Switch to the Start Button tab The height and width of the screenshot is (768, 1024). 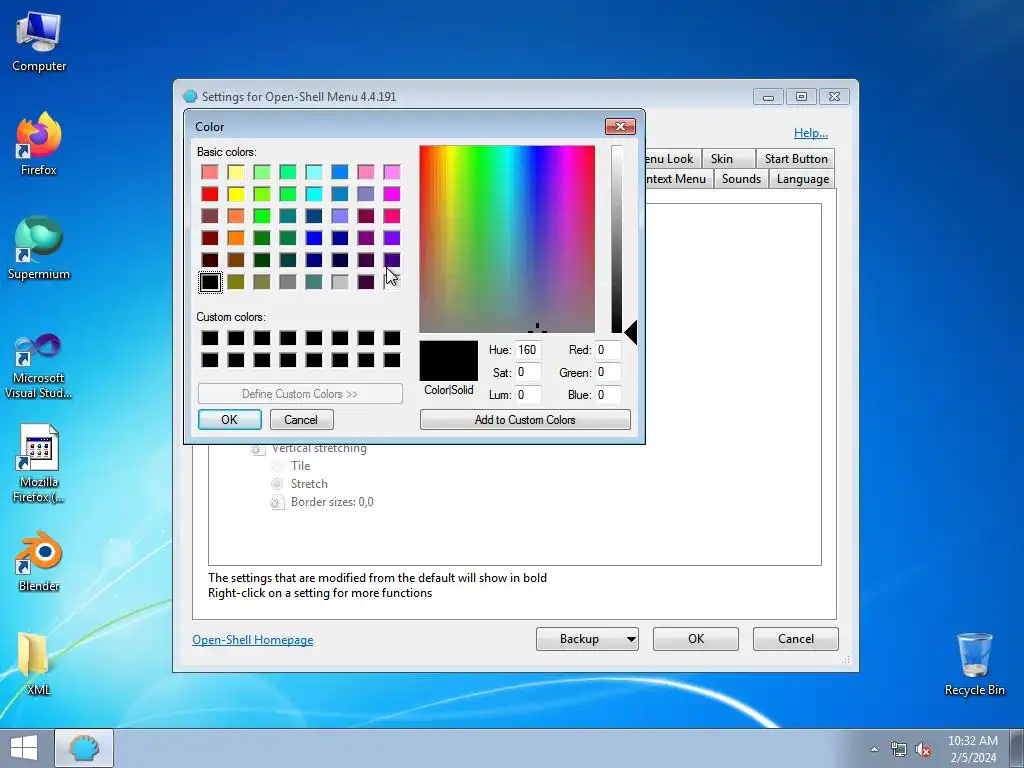[x=796, y=159]
